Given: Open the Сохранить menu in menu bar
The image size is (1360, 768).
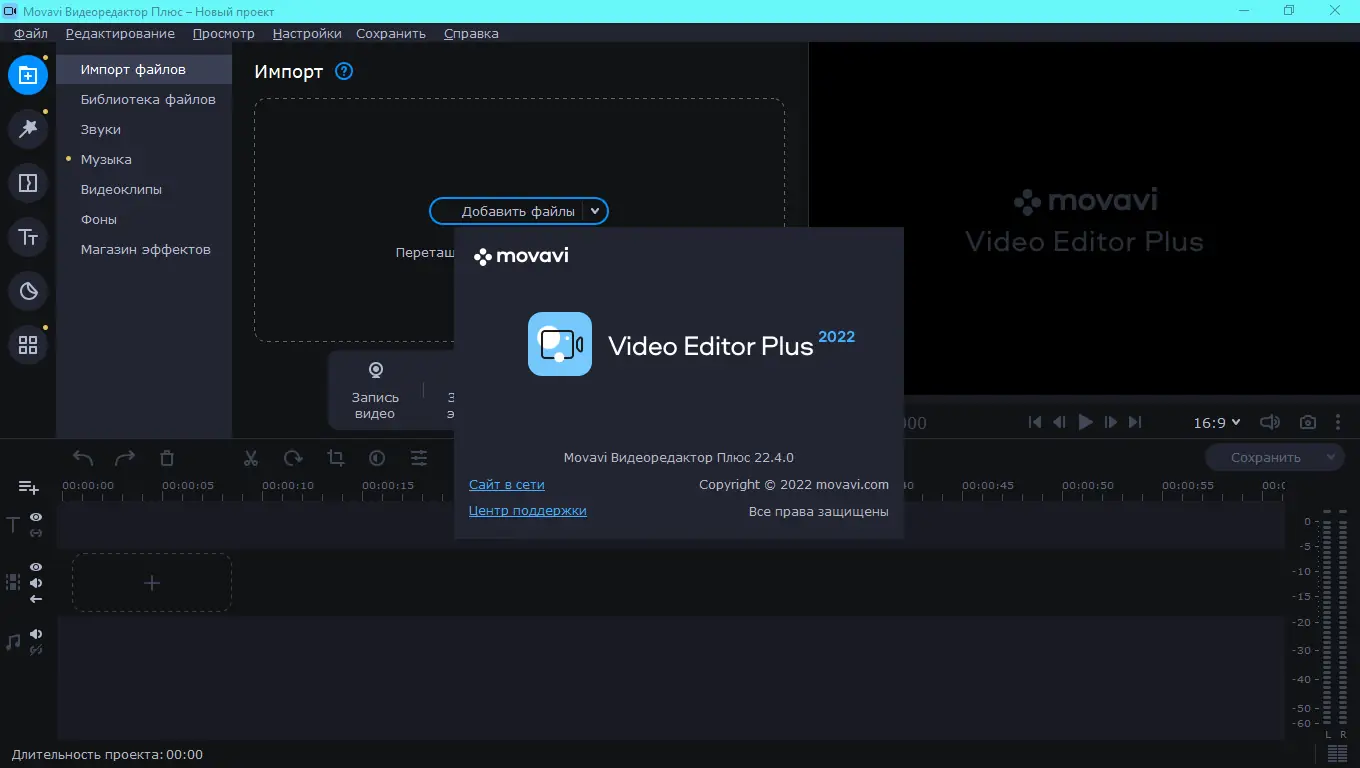Looking at the screenshot, I should click(391, 33).
